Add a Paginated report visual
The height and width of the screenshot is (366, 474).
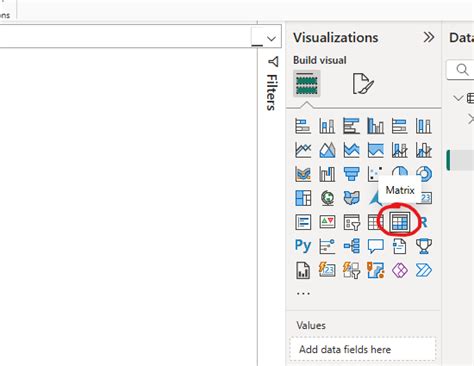(303, 270)
